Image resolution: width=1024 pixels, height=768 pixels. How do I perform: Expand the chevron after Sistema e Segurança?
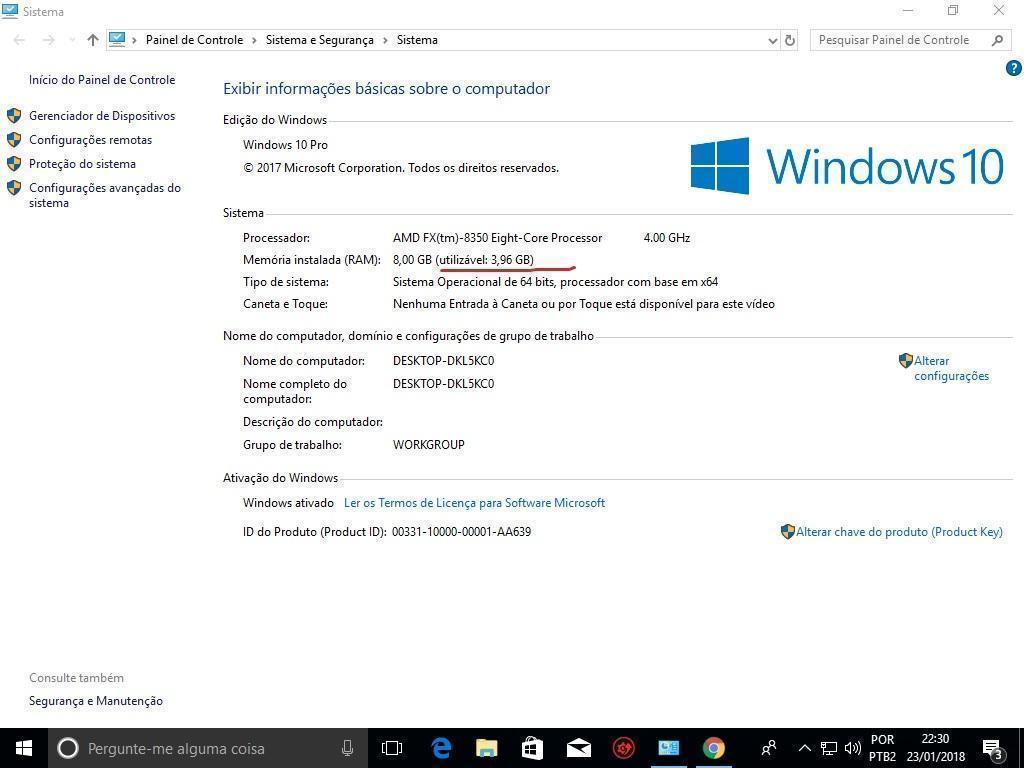click(x=385, y=40)
